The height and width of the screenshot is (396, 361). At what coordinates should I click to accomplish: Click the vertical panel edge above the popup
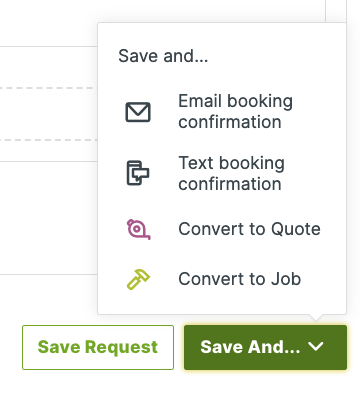(x=326, y=11)
